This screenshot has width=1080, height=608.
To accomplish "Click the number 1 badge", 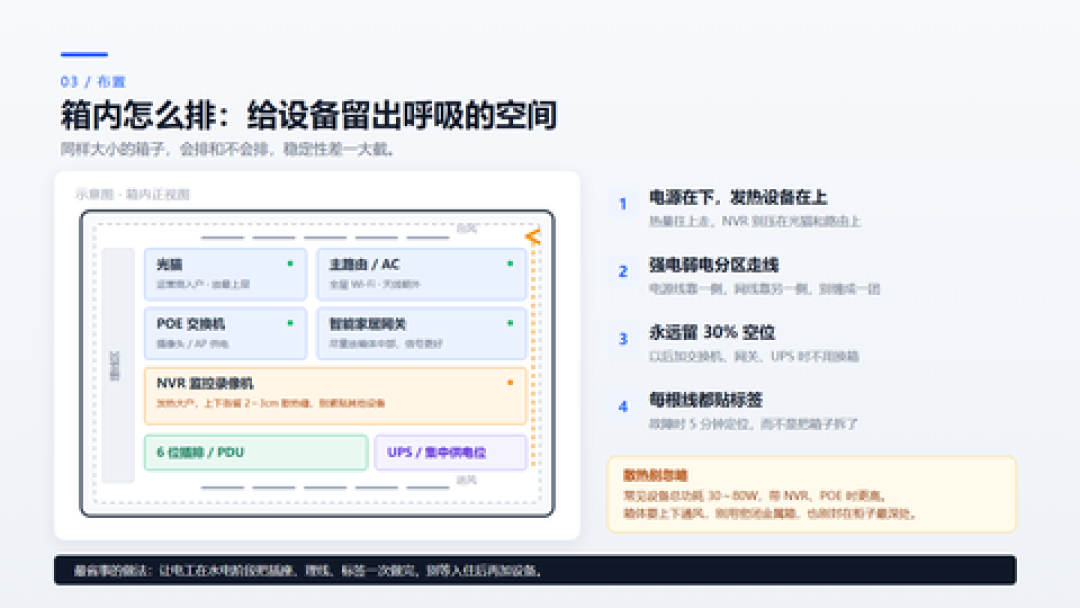I will click(623, 204).
